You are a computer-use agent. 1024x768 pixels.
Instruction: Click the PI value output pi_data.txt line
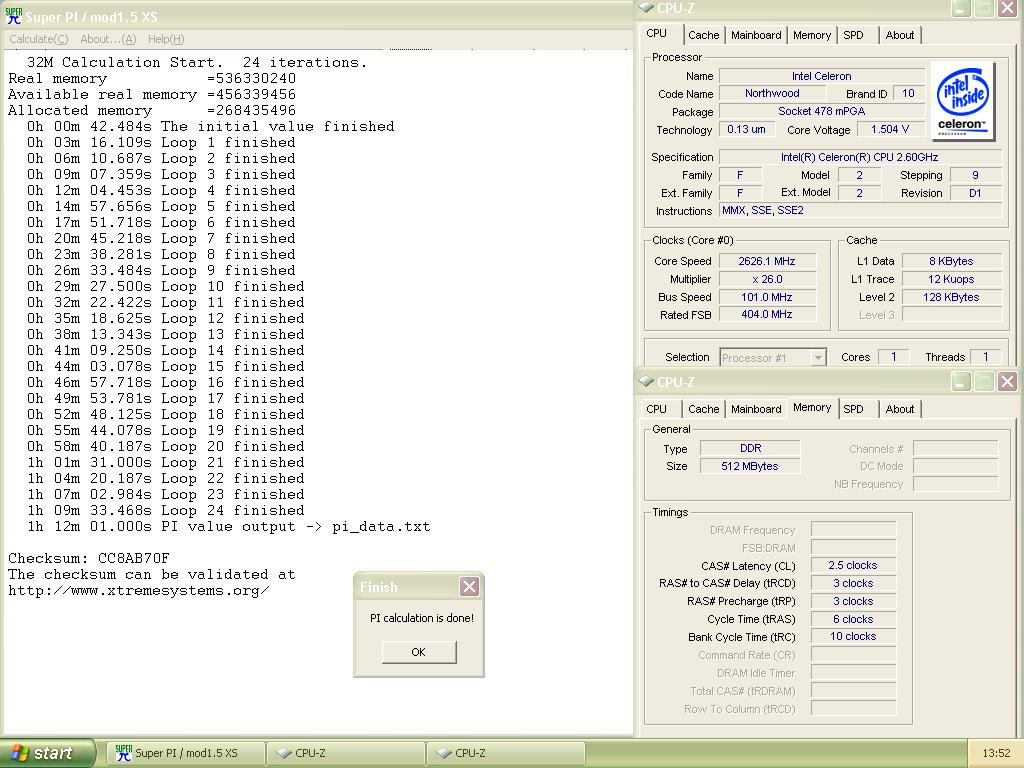(x=229, y=527)
